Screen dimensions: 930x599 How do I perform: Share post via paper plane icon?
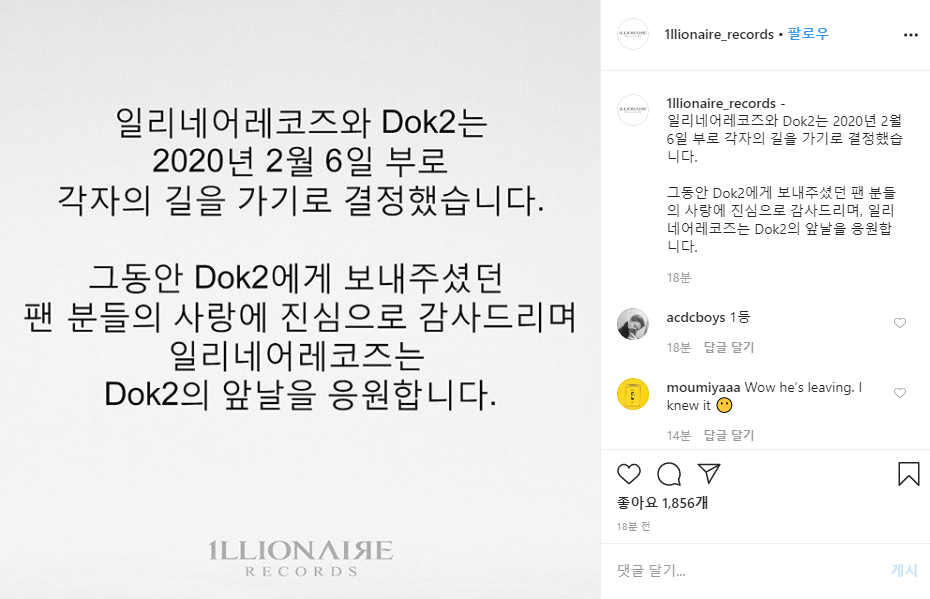tap(709, 473)
